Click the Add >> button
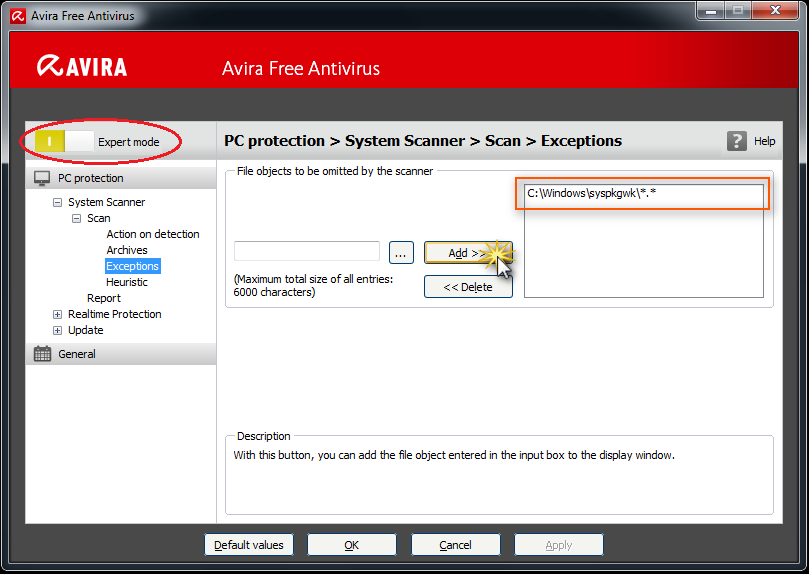This screenshot has width=809, height=574. 468,253
